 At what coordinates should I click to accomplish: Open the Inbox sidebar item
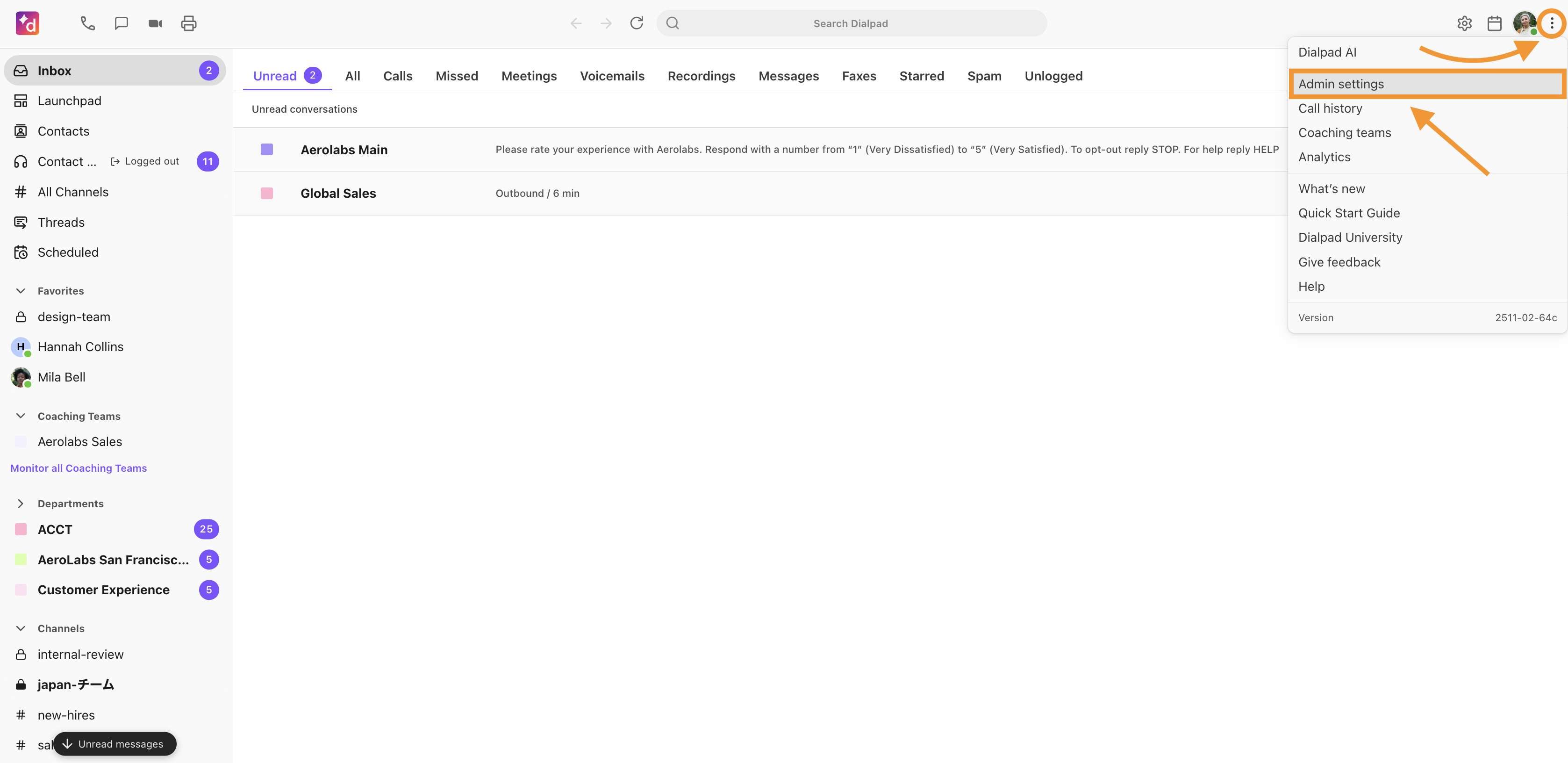click(x=115, y=71)
